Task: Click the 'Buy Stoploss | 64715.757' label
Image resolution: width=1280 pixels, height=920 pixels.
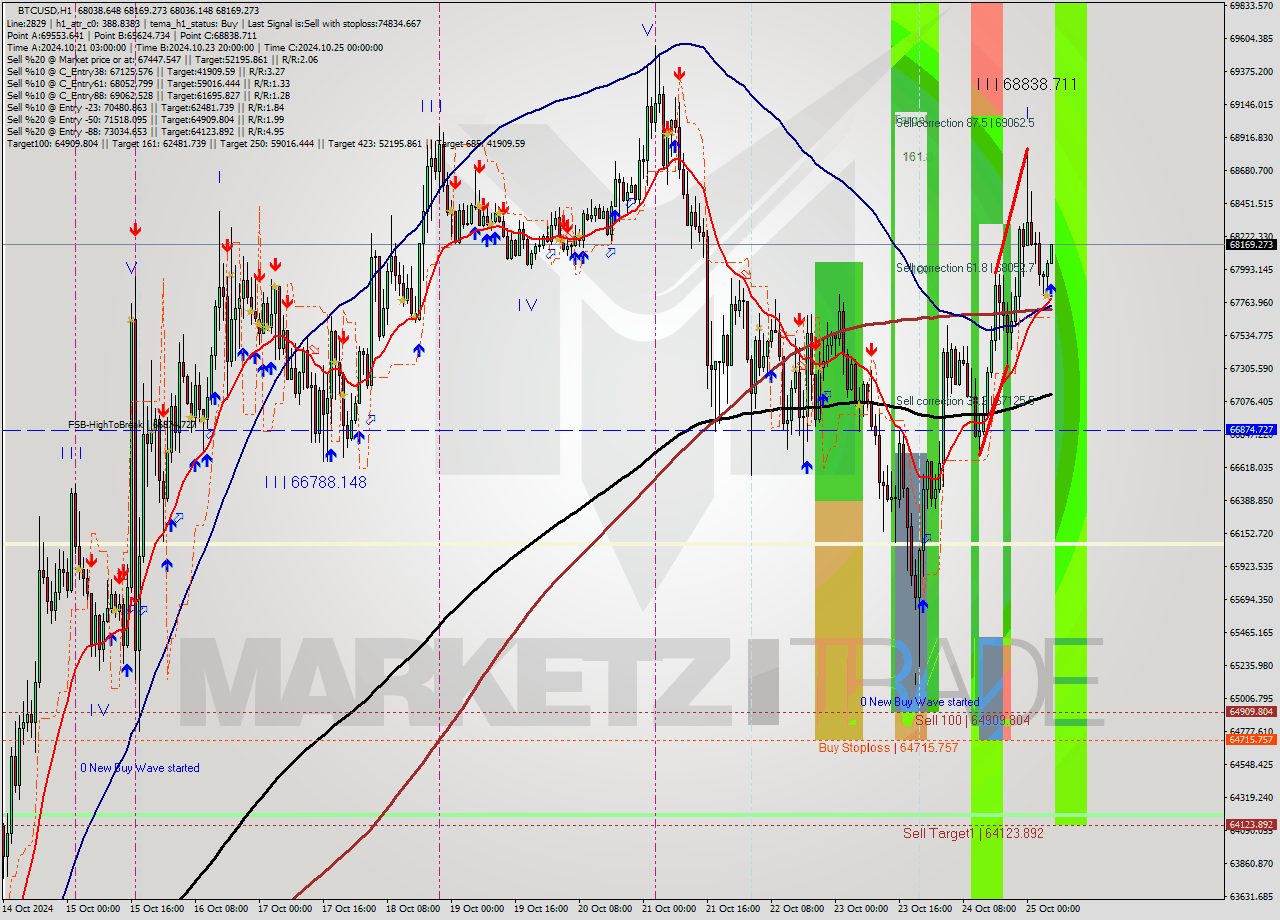Action: (888, 747)
